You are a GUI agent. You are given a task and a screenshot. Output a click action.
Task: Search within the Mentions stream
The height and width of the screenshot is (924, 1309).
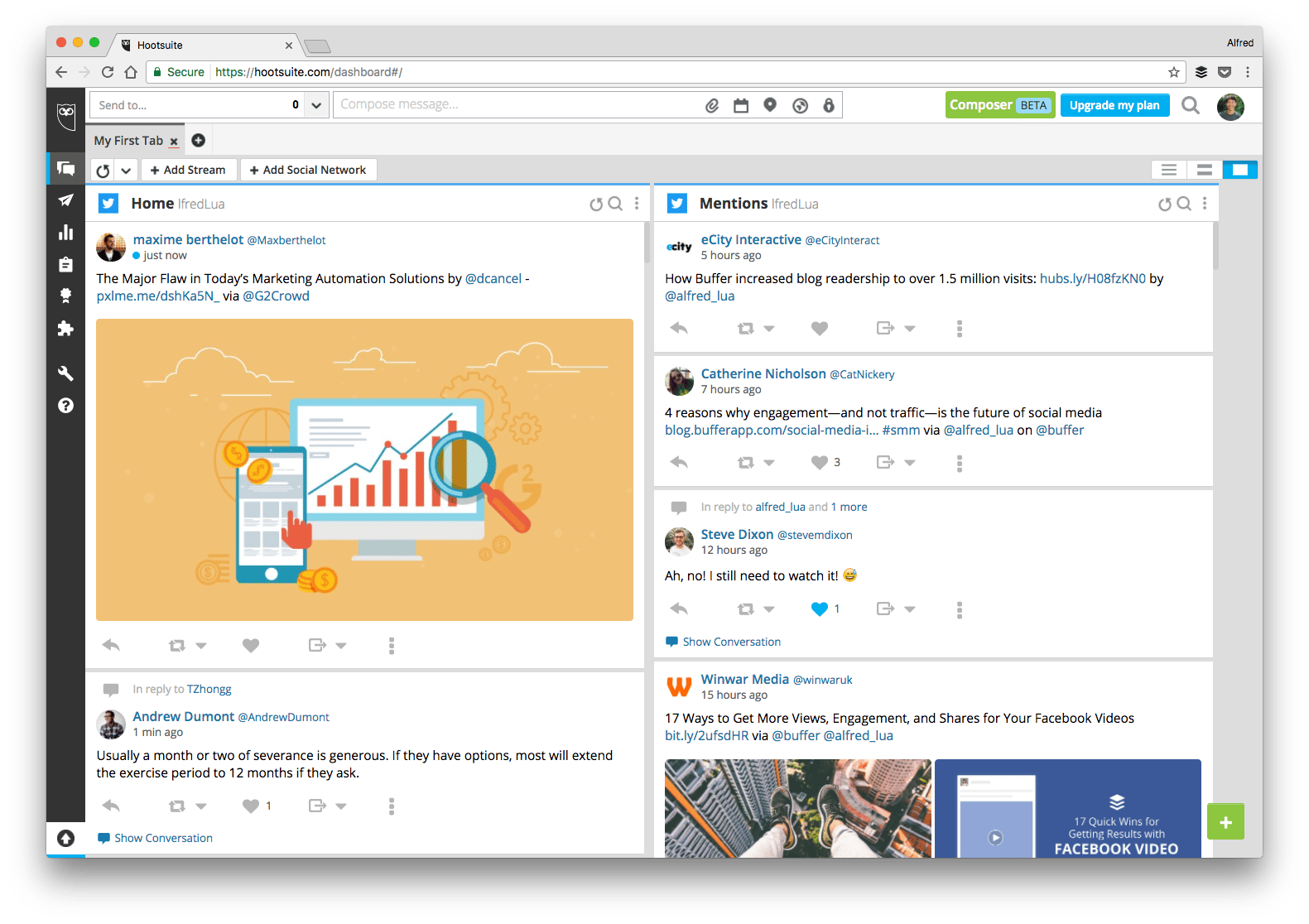click(x=1184, y=204)
